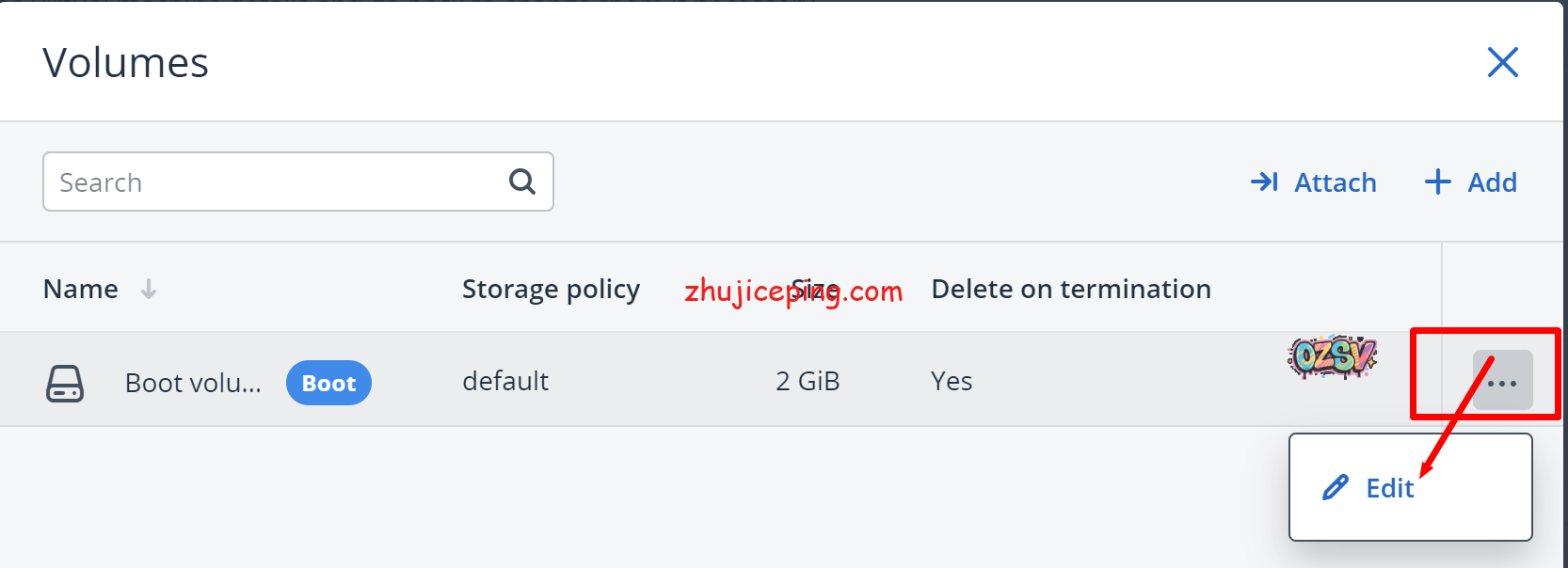Click the default storage policy cell

click(x=505, y=381)
